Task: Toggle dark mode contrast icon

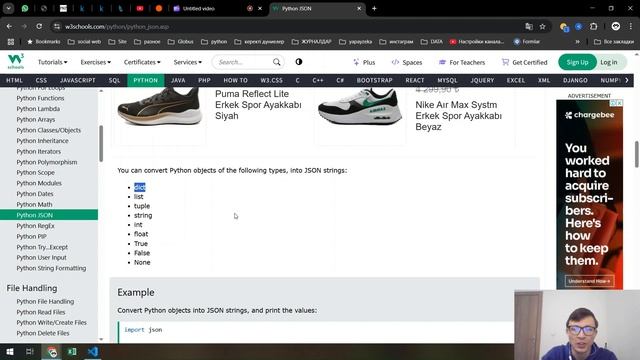Action: pyautogui.click(x=299, y=62)
